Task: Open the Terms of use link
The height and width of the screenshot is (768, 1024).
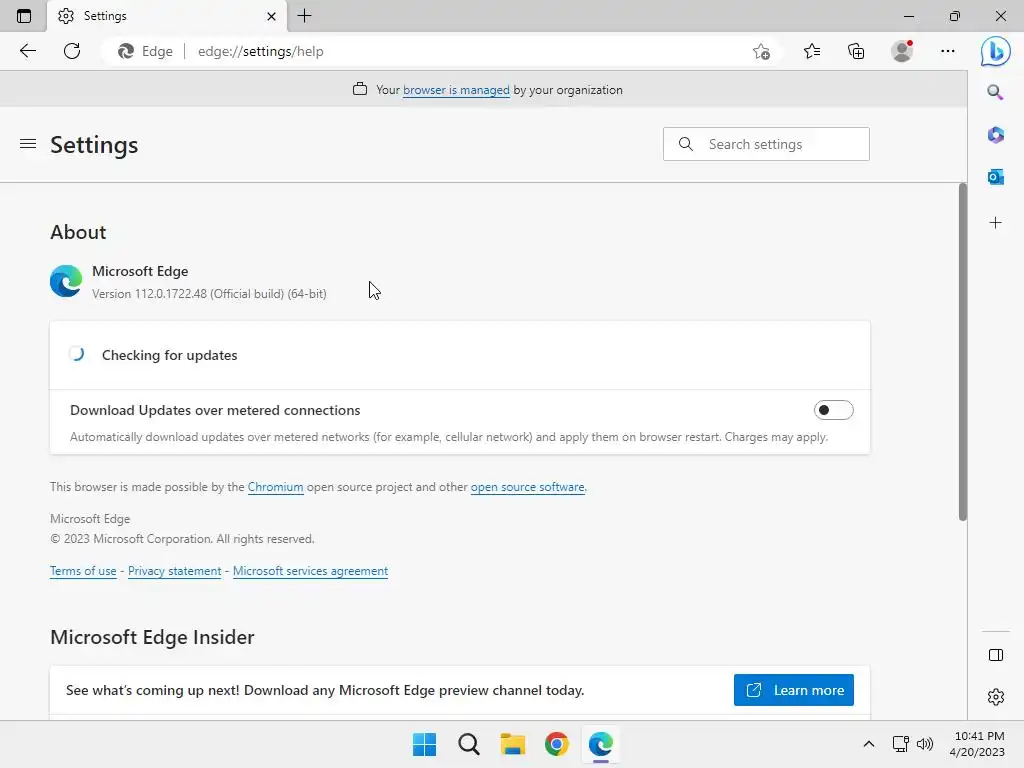Action: click(x=83, y=571)
